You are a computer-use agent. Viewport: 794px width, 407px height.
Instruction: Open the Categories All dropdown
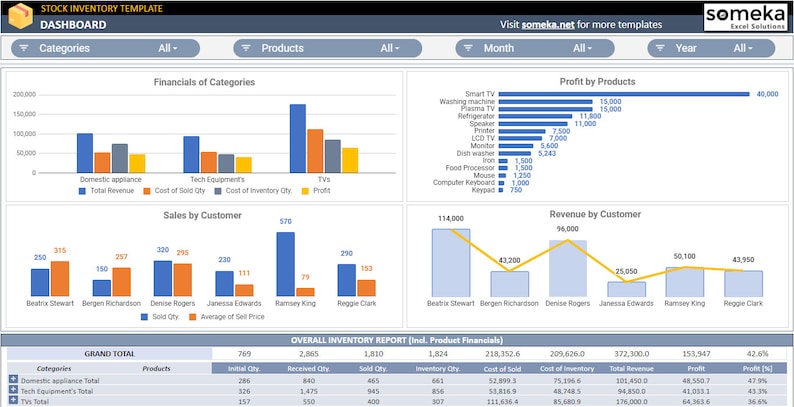(168, 48)
